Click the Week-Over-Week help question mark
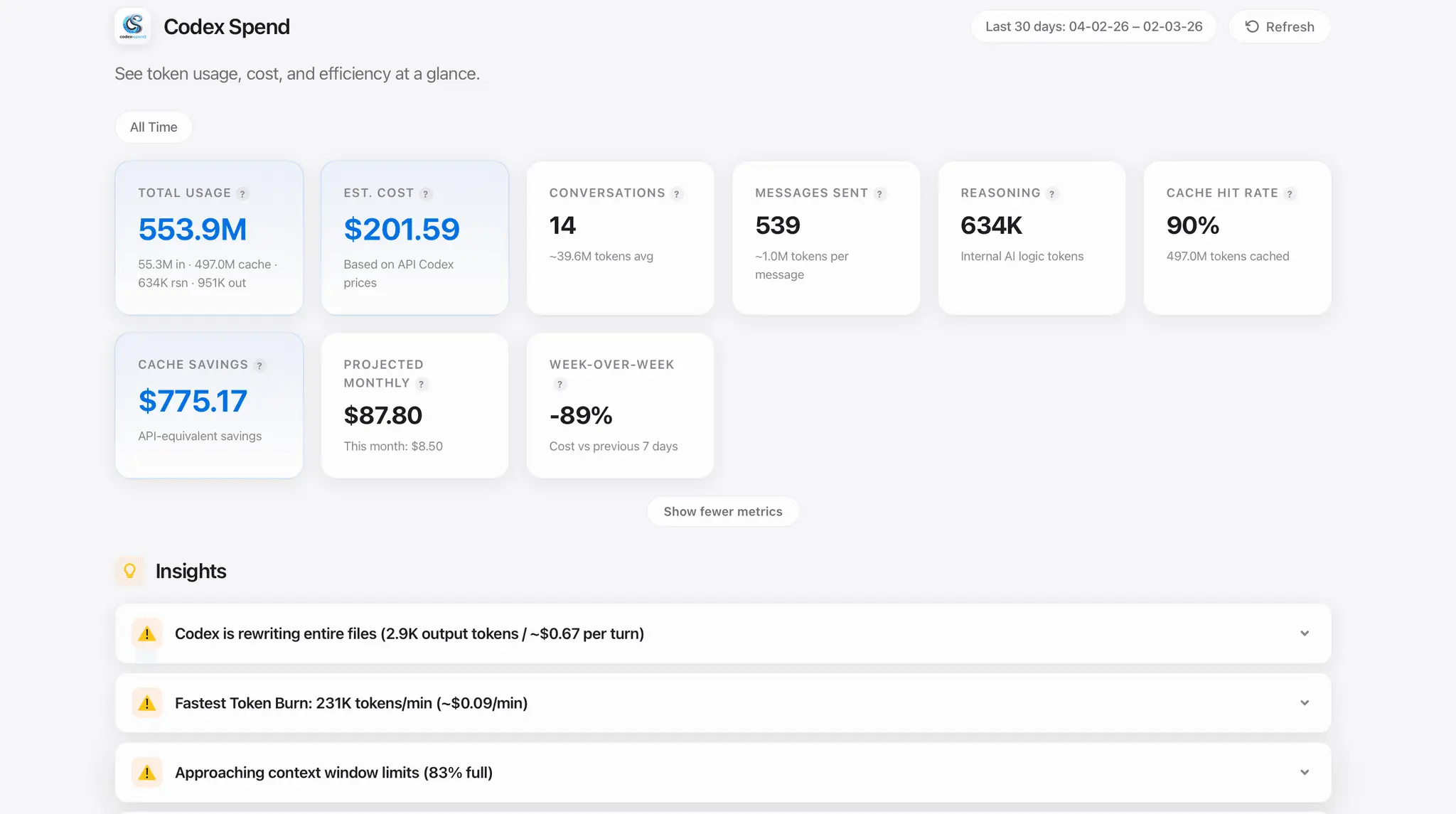The width and height of the screenshot is (1456, 814). 560,385
